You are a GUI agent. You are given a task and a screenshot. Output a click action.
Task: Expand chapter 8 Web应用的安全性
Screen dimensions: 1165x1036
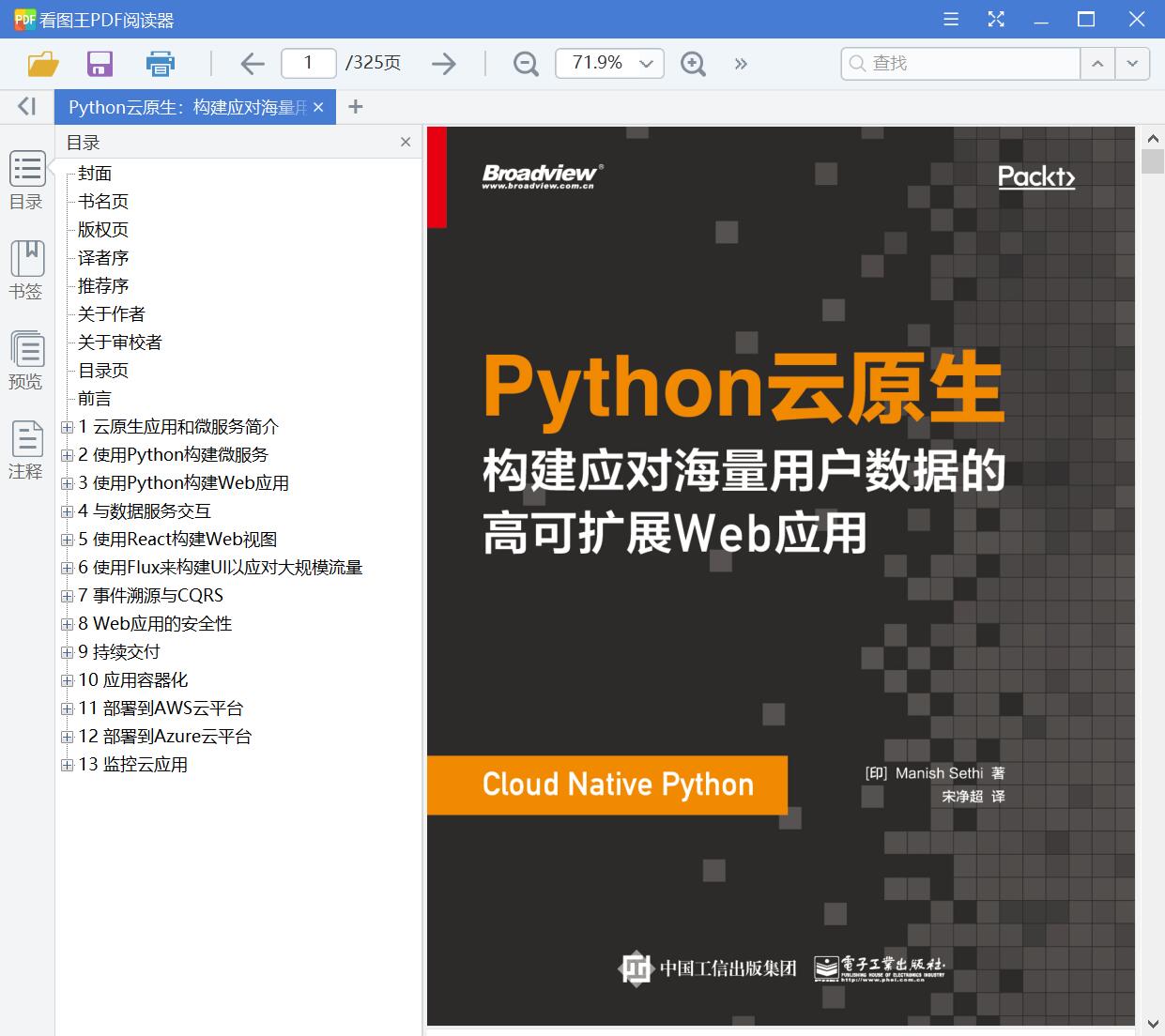tap(67, 624)
